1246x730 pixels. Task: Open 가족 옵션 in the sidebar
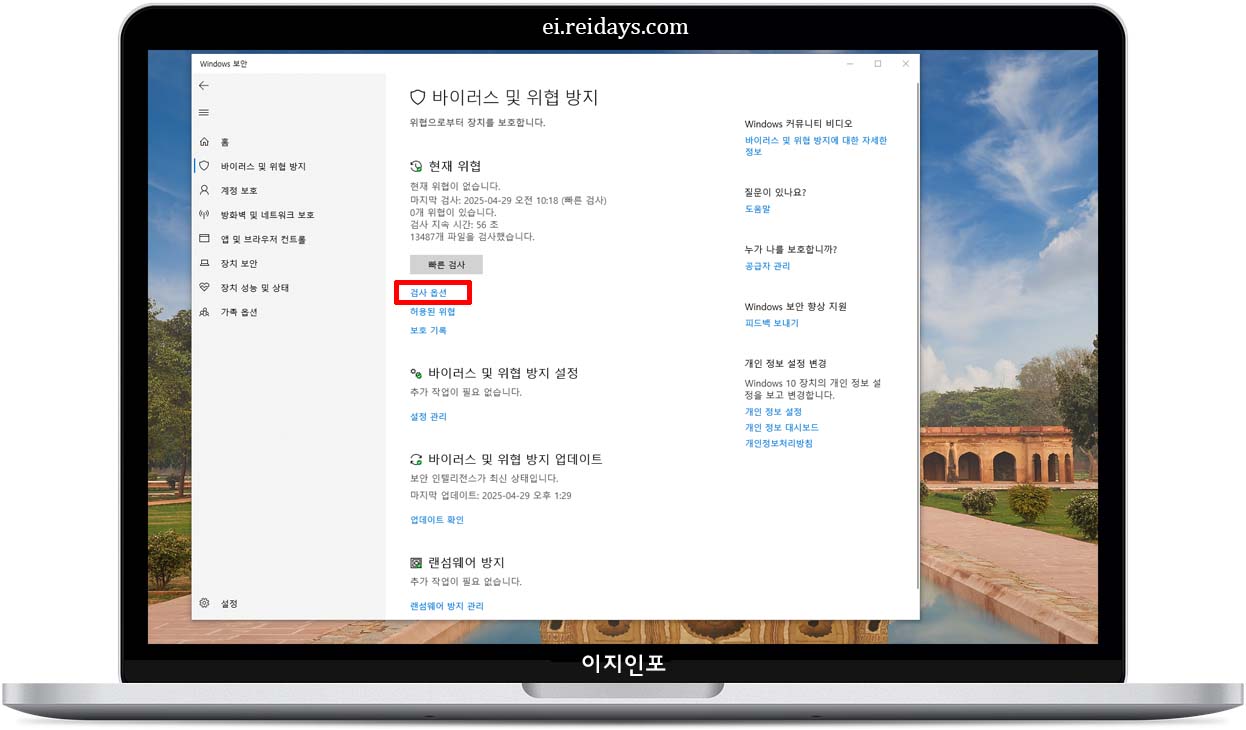coord(239,312)
